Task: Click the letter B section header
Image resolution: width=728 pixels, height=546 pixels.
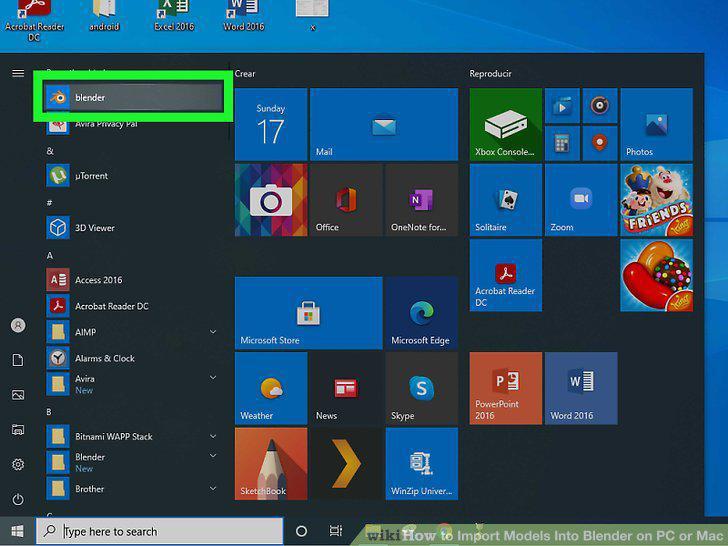Action: (49, 412)
